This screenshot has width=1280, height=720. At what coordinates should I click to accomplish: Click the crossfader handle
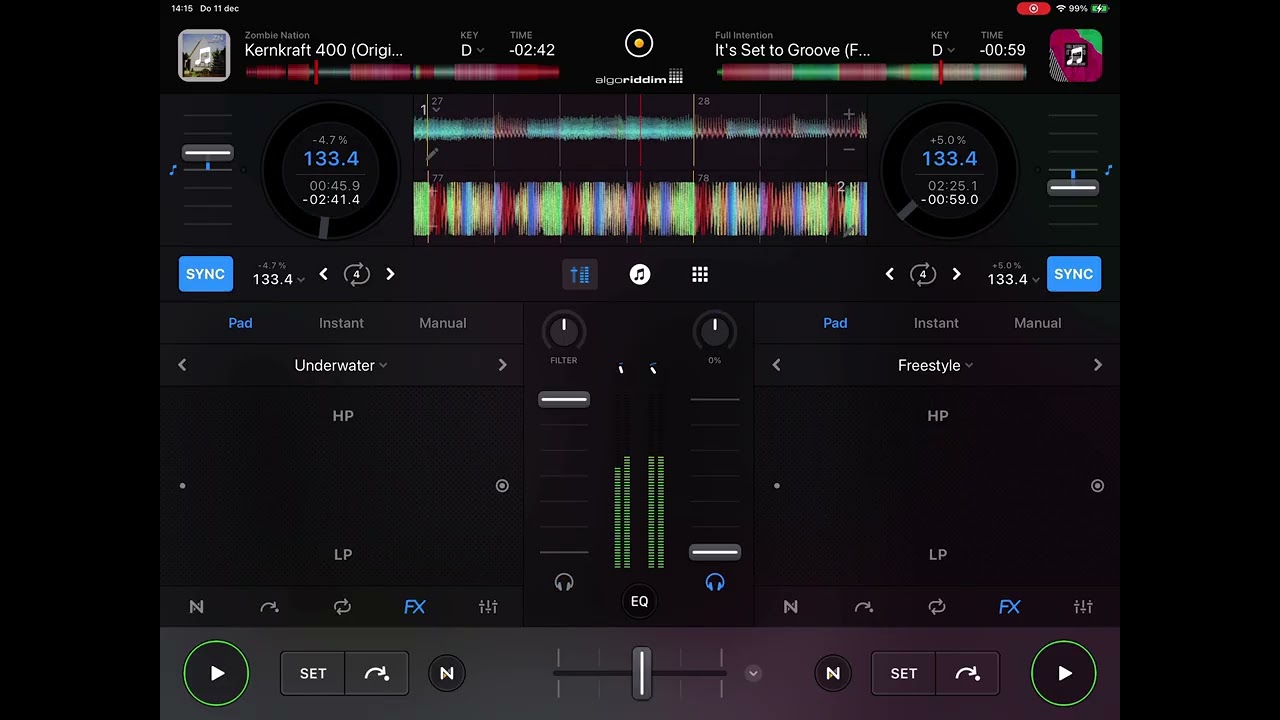(x=641, y=674)
